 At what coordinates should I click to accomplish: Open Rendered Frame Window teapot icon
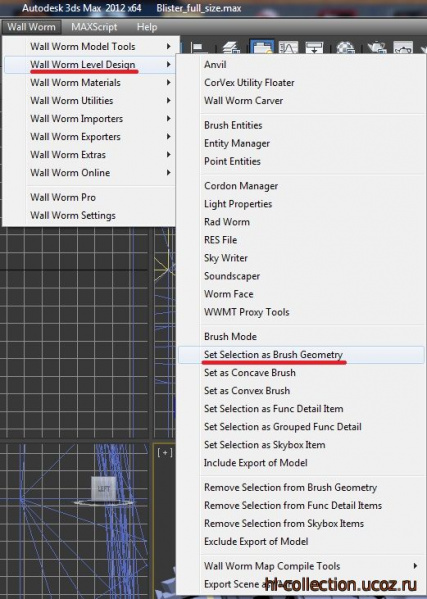403,47
